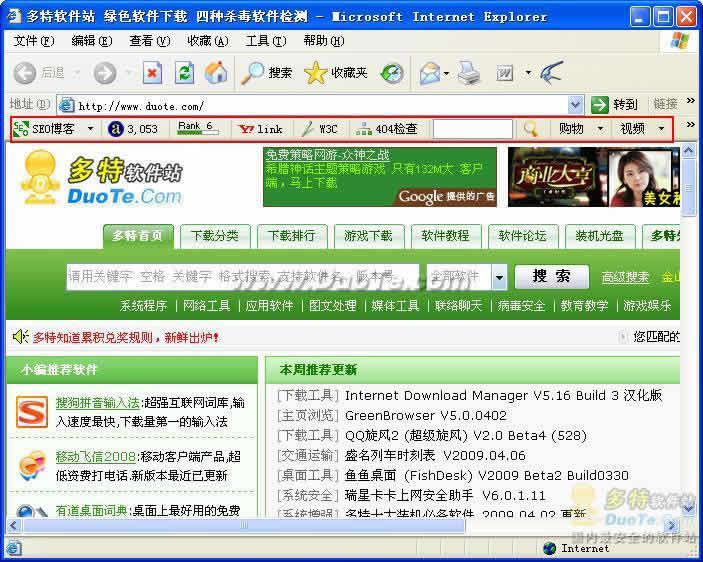The width and height of the screenshot is (703, 562).
Task: Open the Mail button dropdown arrow
Action: (447, 73)
